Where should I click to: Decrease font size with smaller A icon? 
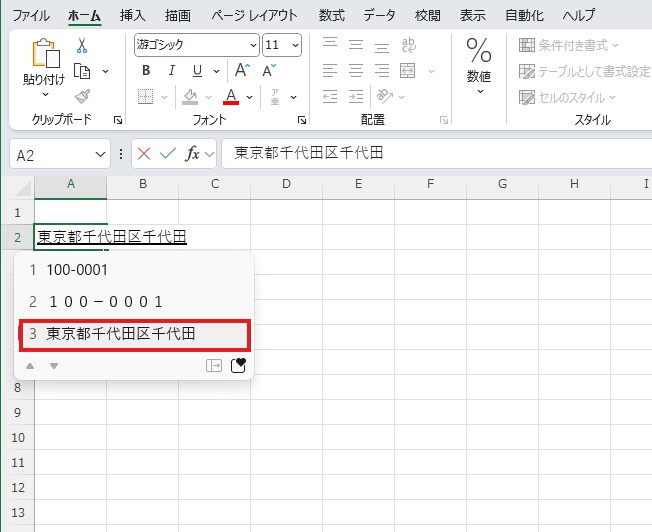(x=269, y=70)
